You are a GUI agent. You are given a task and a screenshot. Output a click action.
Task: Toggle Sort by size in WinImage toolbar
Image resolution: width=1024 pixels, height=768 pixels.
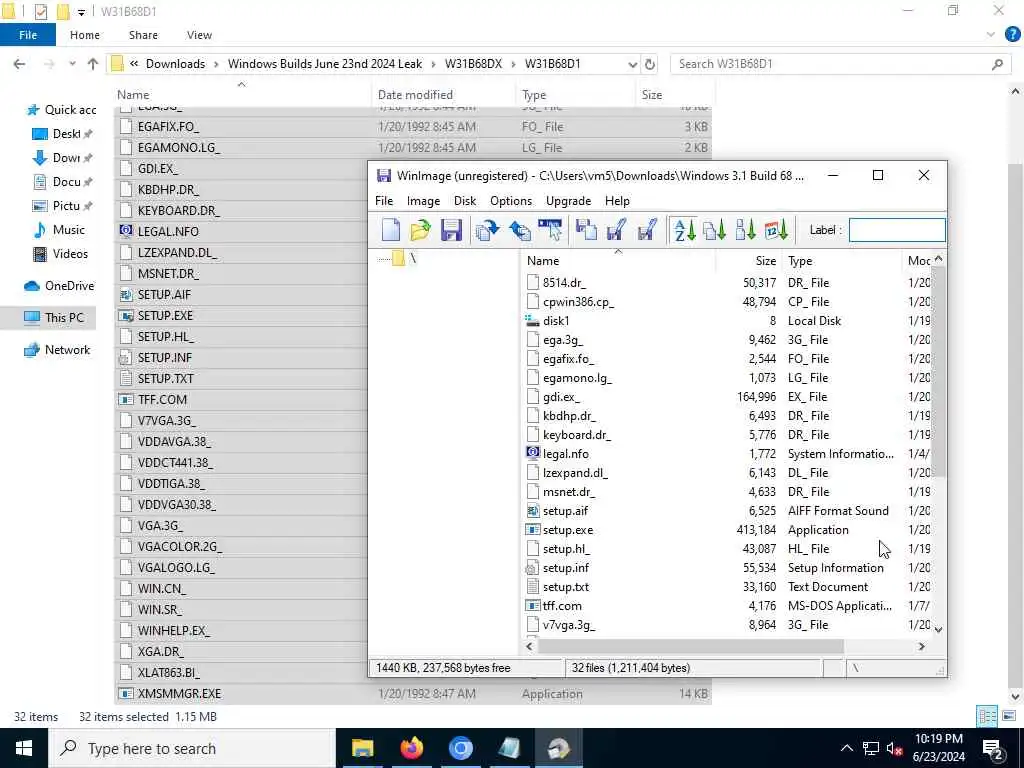point(744,230)
